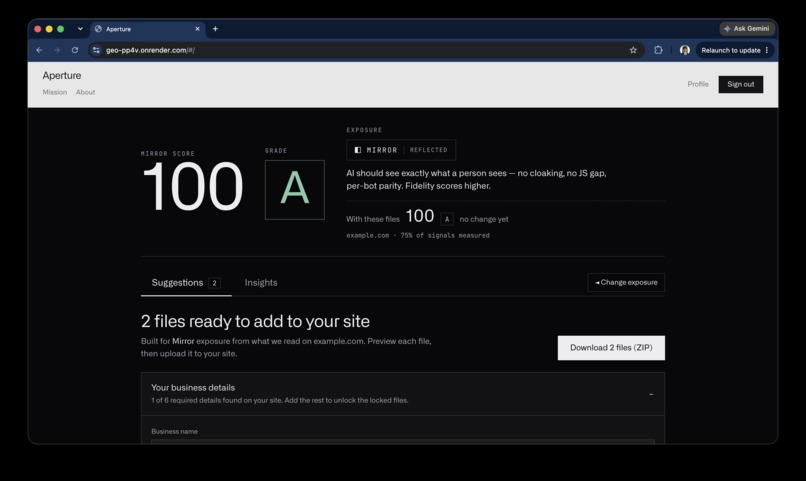Click the With these files 100 score

[x=419, y=216]
